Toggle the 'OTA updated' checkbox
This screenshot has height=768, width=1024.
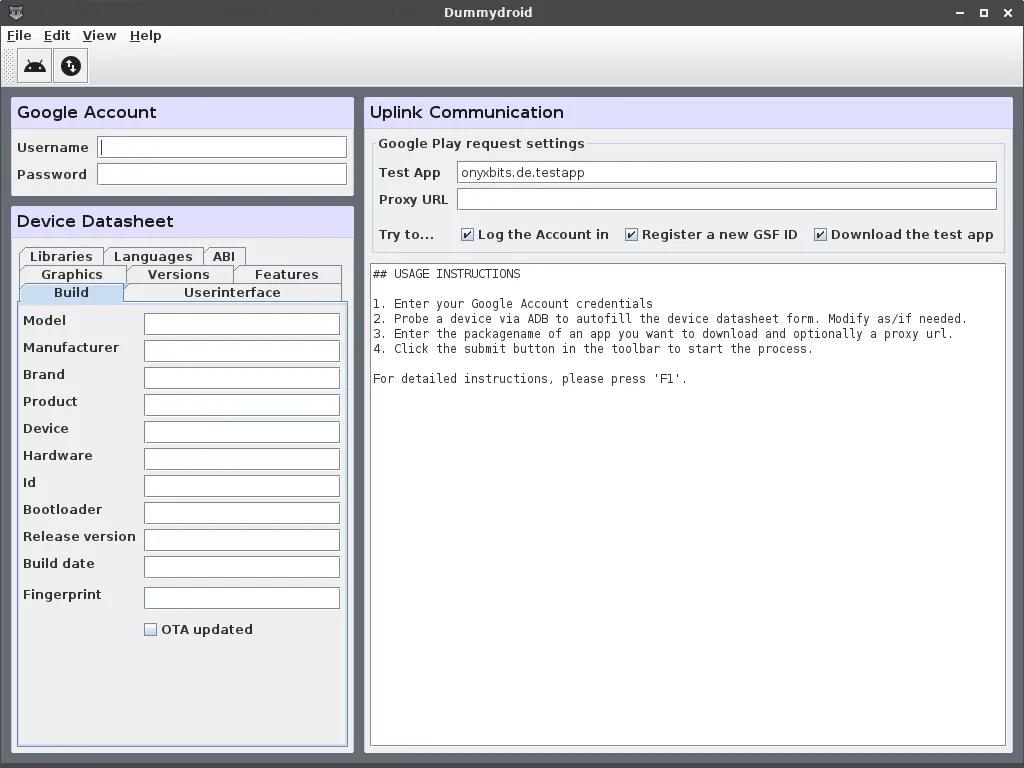tap(150, 629)
